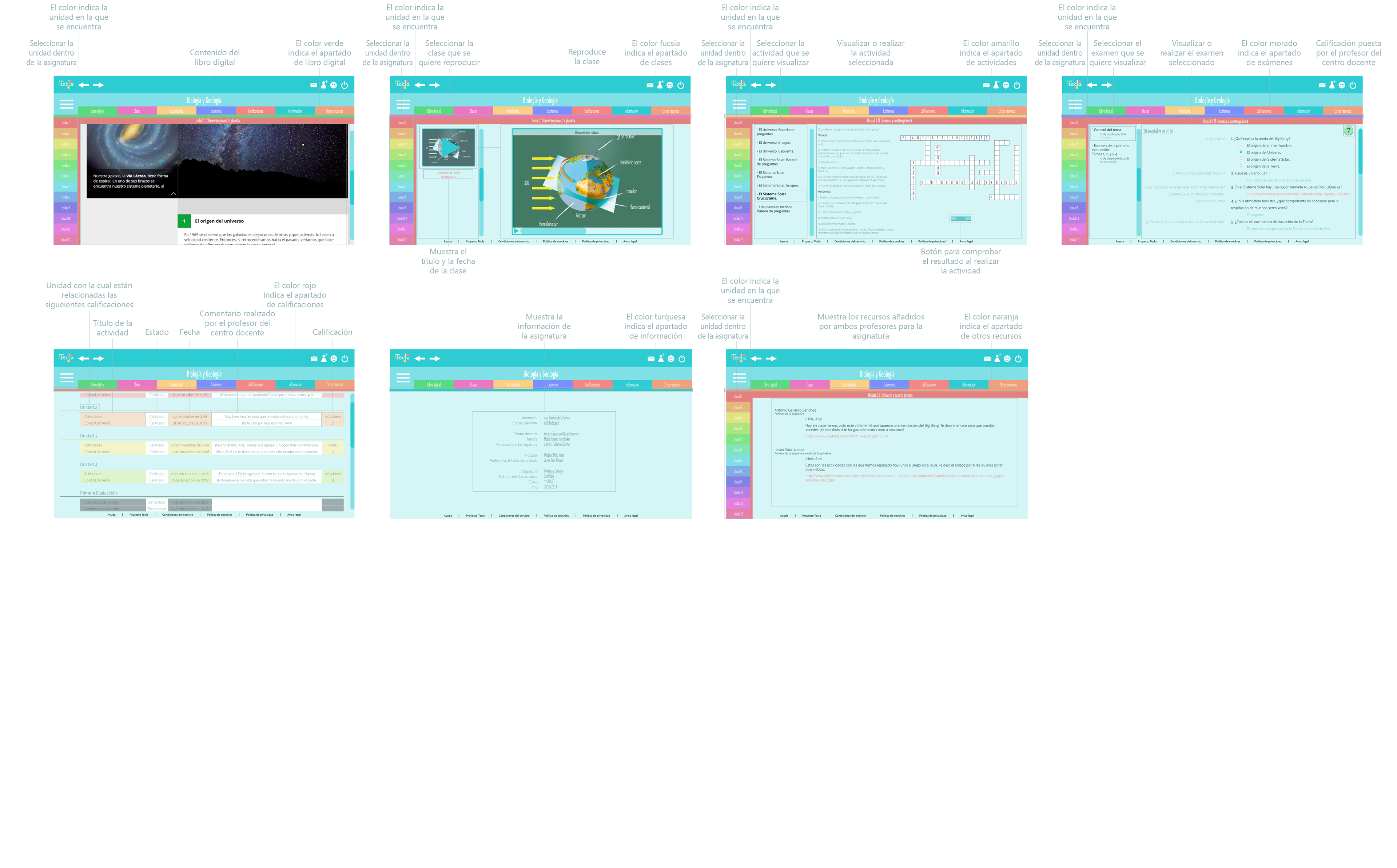The height and width of the screenshot is (868, 1397).
Task: Click mail icon on Calificaciones grades screen
Action: 314,359
